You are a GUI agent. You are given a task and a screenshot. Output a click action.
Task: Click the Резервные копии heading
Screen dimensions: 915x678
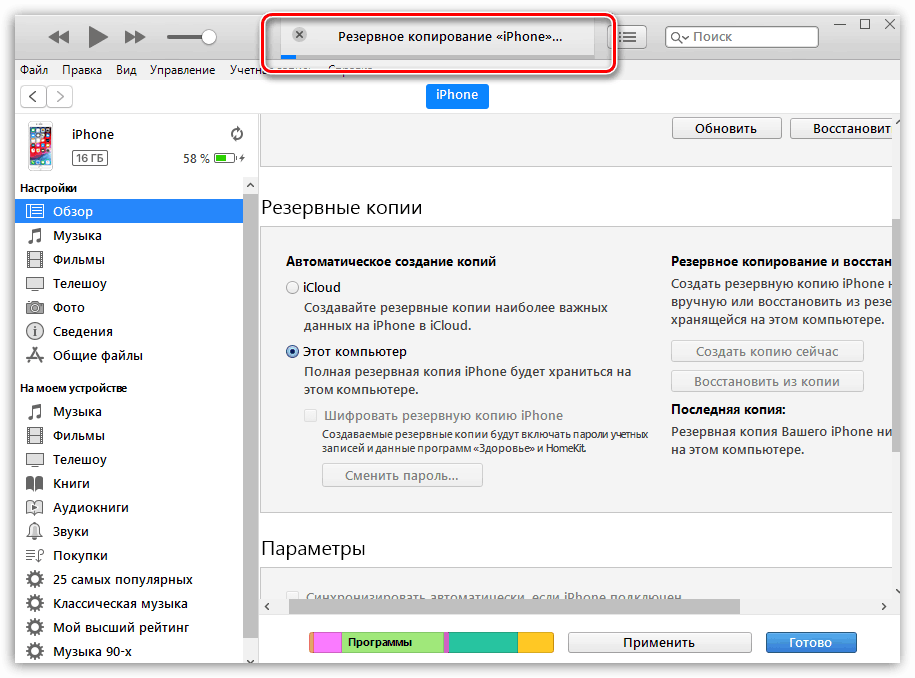coord(341,207)
